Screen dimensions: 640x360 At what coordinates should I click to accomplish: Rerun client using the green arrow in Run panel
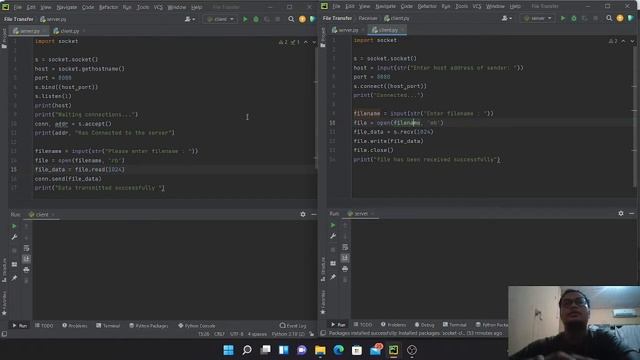[x=14, y=226]
